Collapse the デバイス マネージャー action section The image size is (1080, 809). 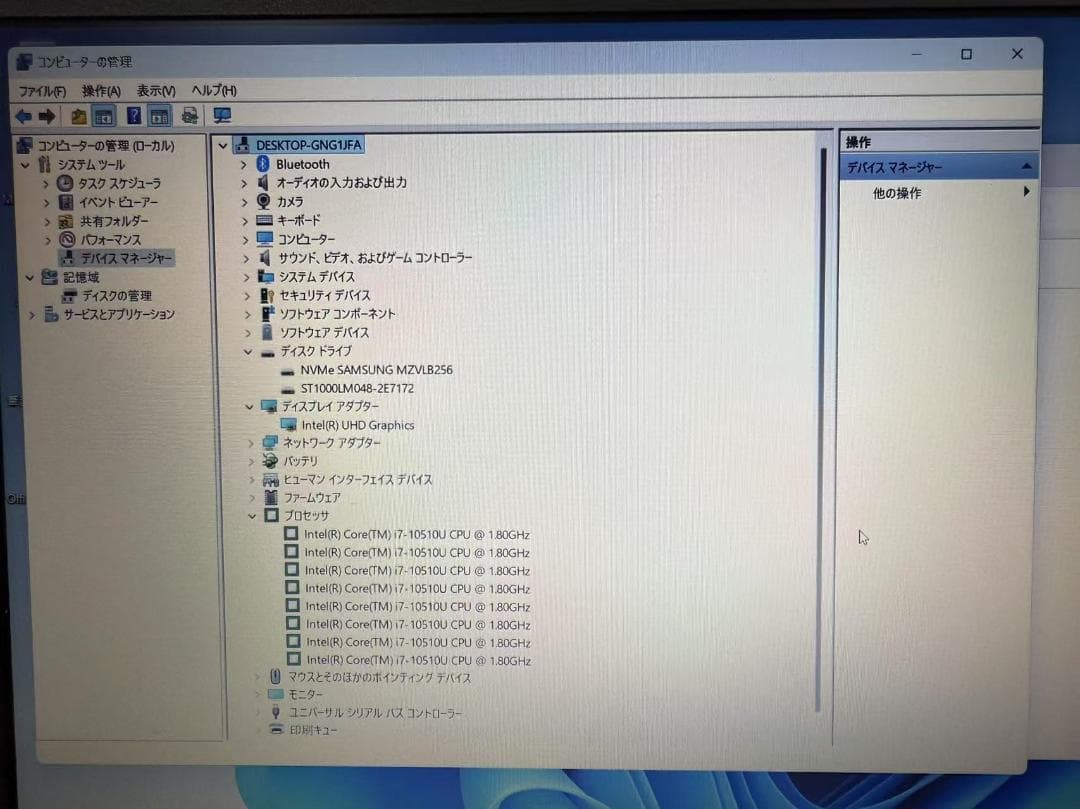1027,166
